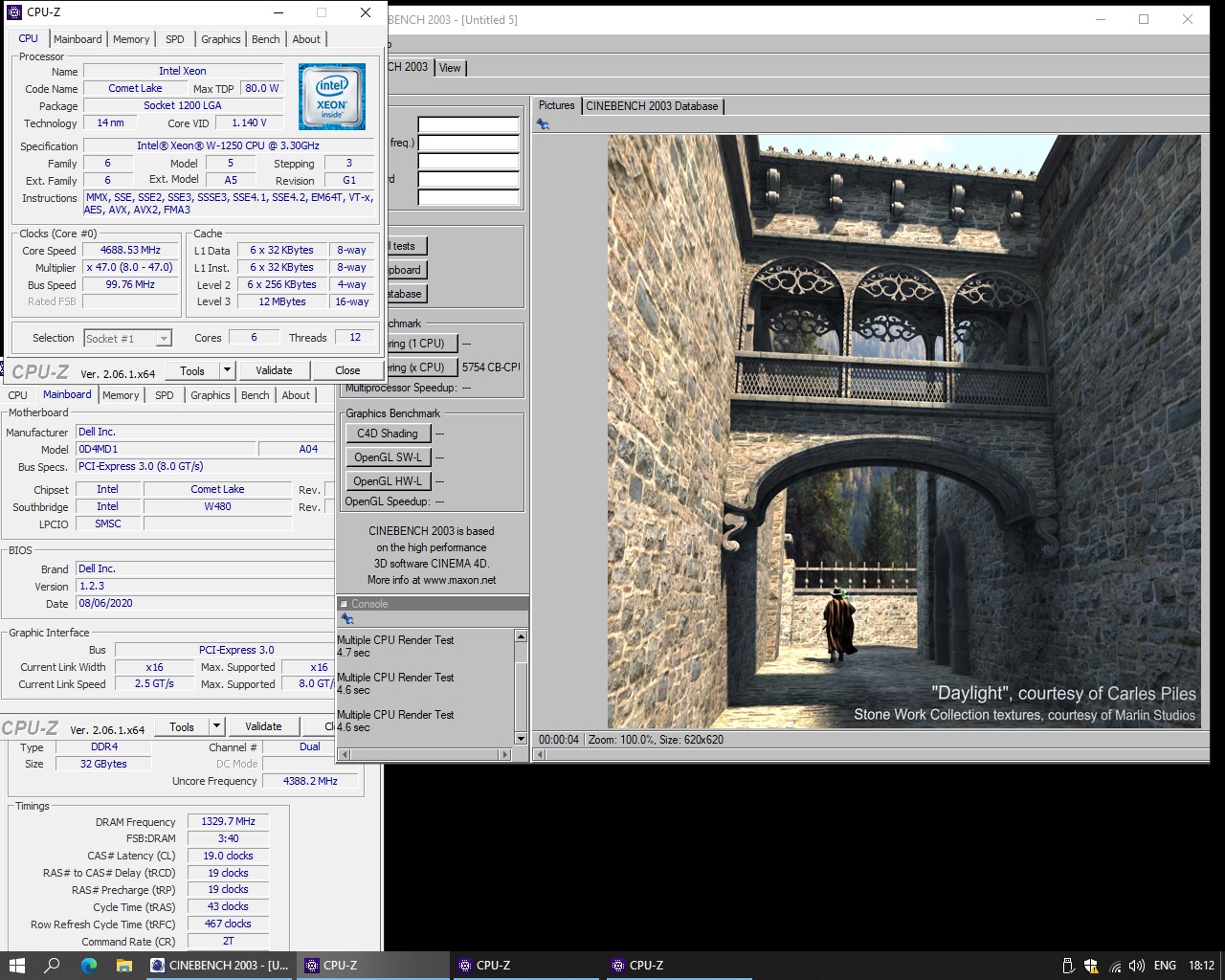This screenshot has width=1225, height=980.
Task: Click Validate in the top CPU-Z window
Action: click(274, 370)
